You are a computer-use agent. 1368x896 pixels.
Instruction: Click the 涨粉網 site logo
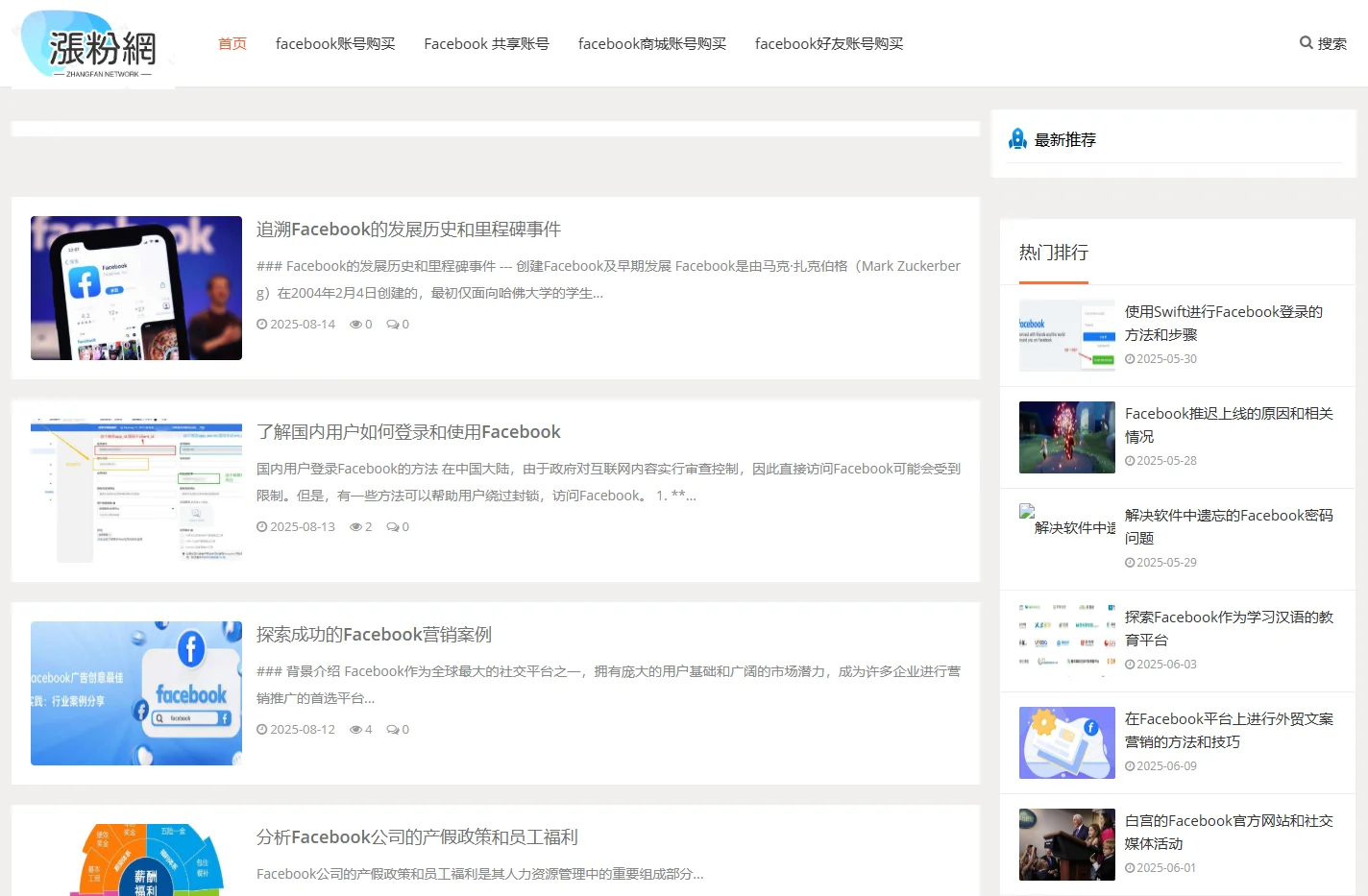coord(93,44)
